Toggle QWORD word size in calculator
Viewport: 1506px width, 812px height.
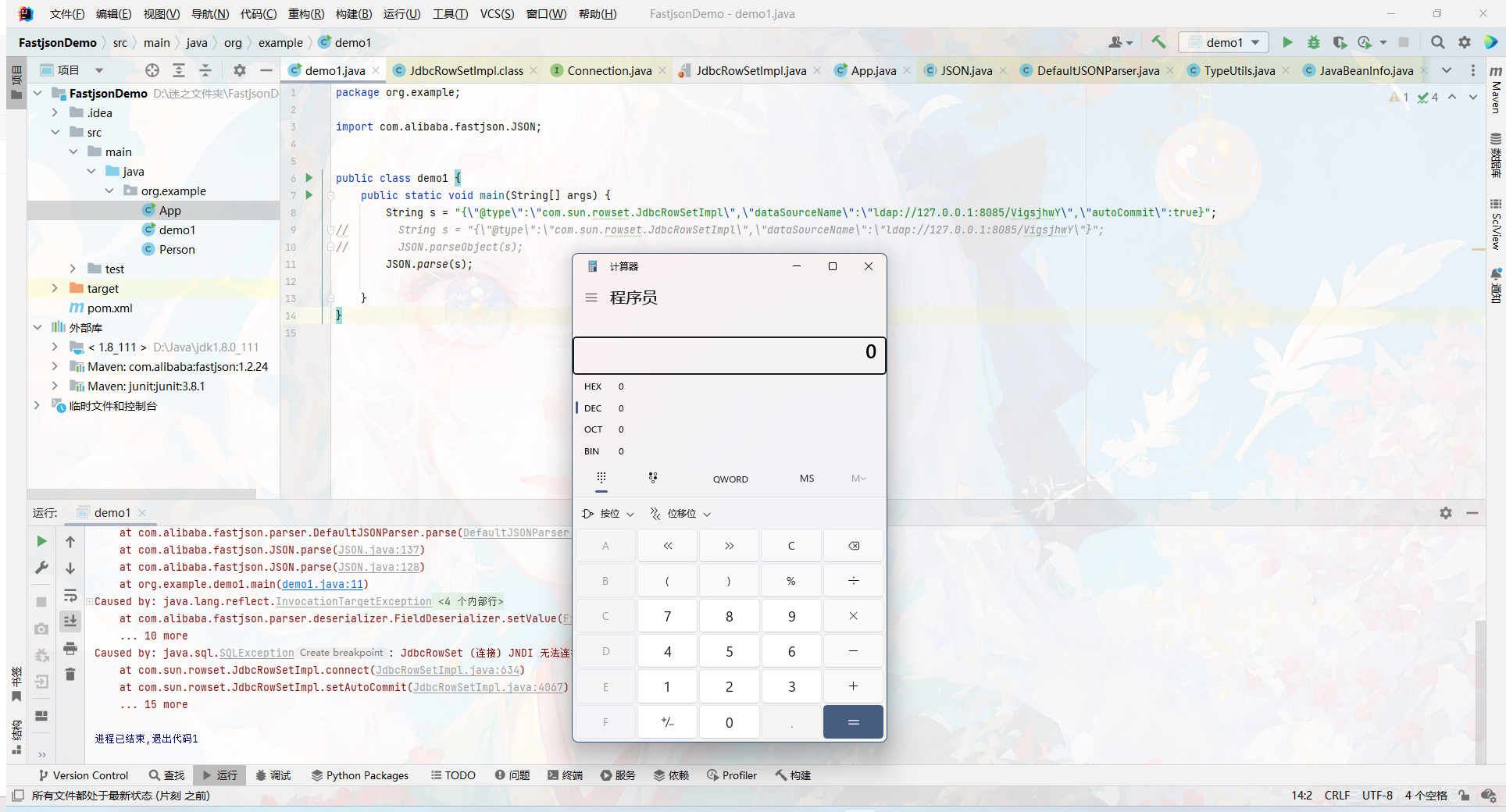[730, 479]
